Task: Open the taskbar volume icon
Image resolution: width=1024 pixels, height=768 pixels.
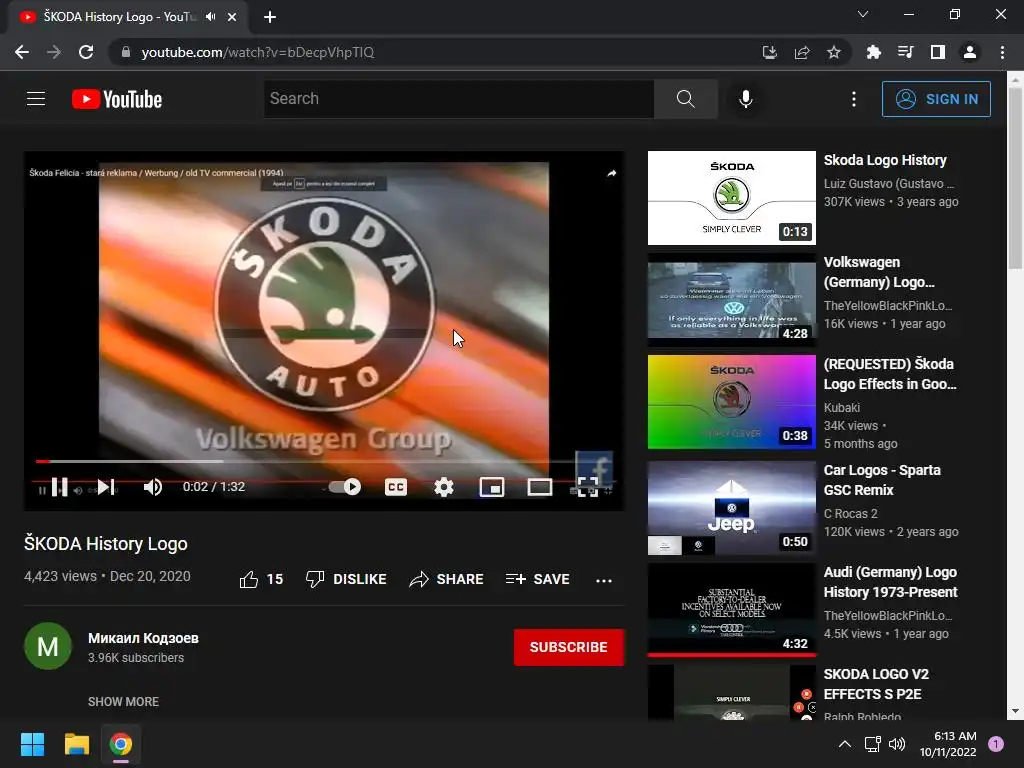Action: click(897, 744)
